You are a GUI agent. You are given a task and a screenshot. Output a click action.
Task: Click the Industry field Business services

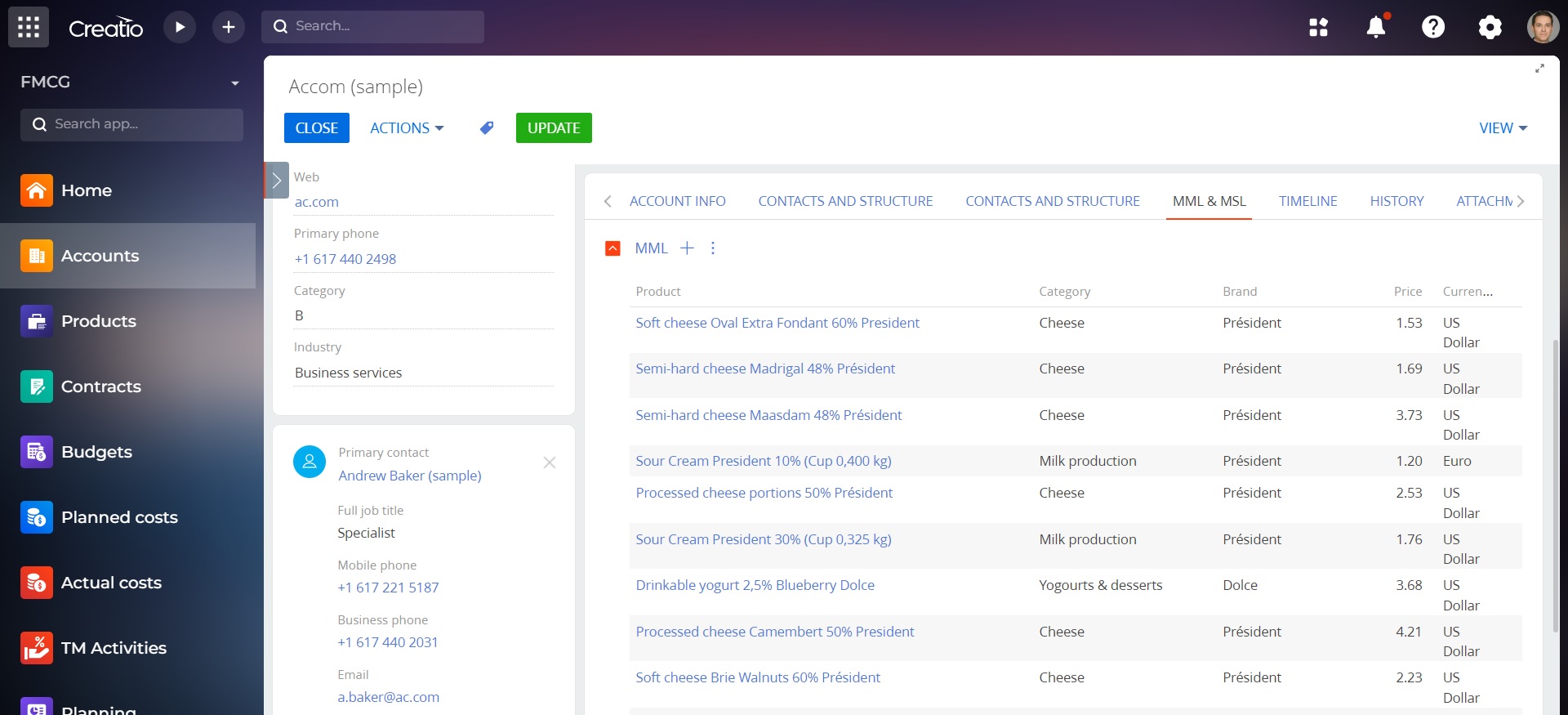[x=424, y=373]
